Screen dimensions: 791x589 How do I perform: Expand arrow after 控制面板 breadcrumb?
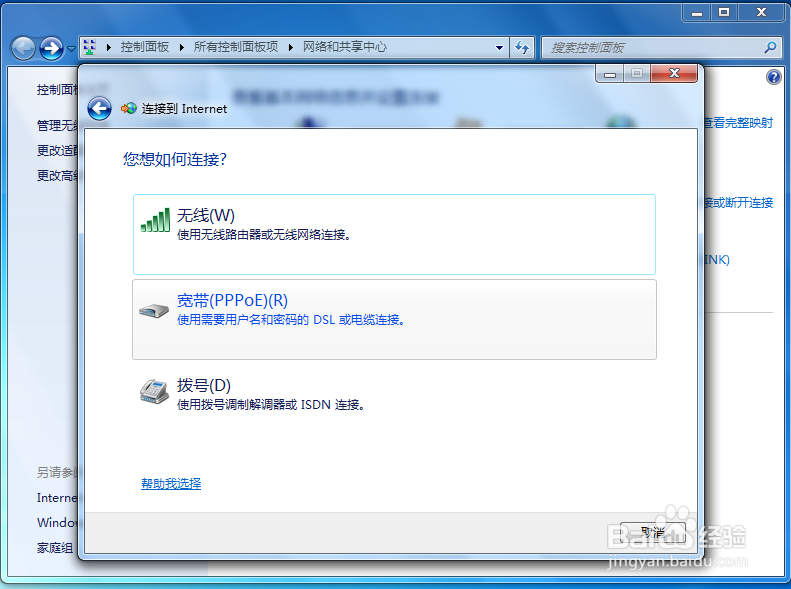(182, 47)
